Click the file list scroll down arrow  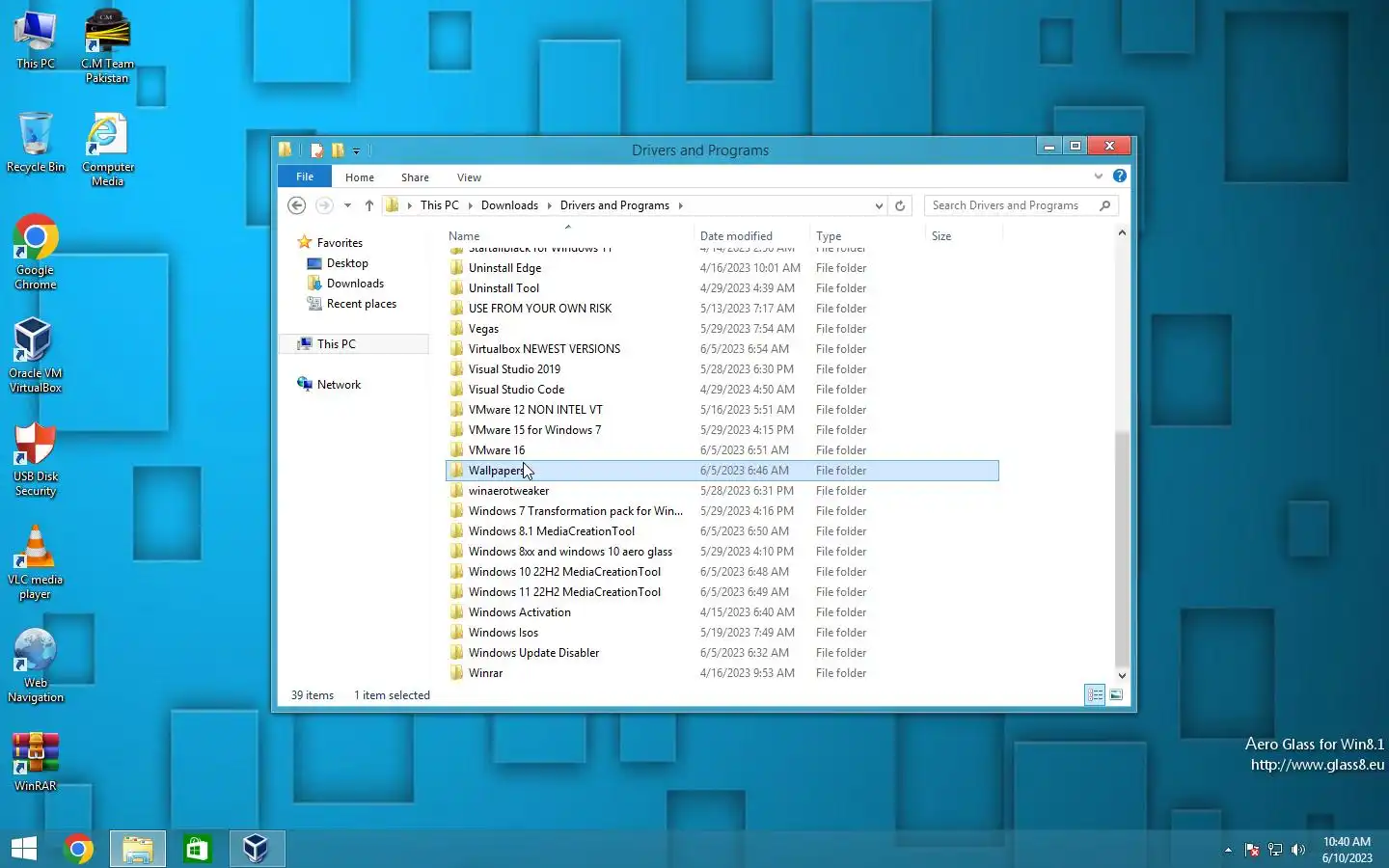pos(1121,675)
